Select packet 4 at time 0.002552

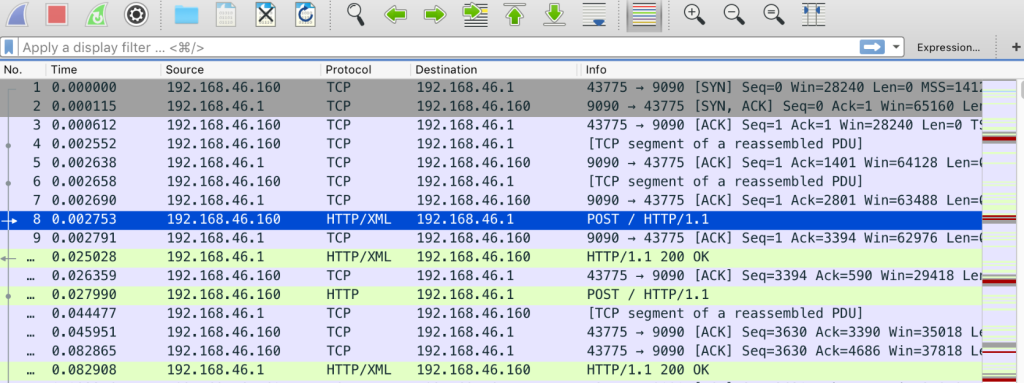point(490,144)
